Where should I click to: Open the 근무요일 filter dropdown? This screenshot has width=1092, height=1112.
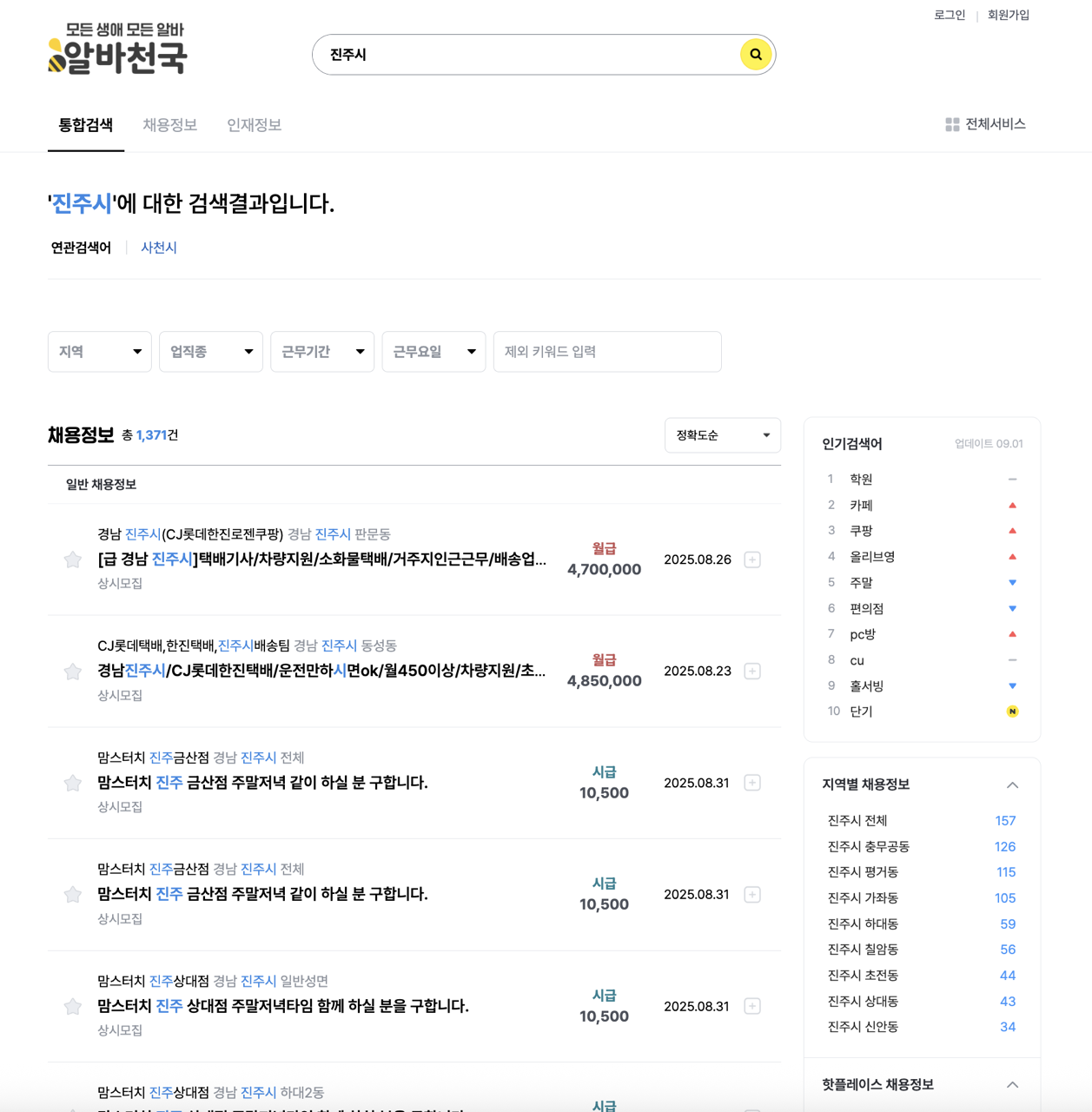point(433,352)
